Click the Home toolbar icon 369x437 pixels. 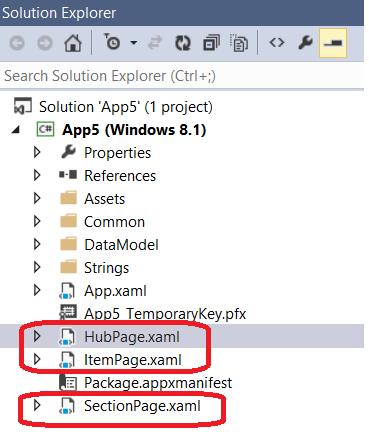(73, 43)
